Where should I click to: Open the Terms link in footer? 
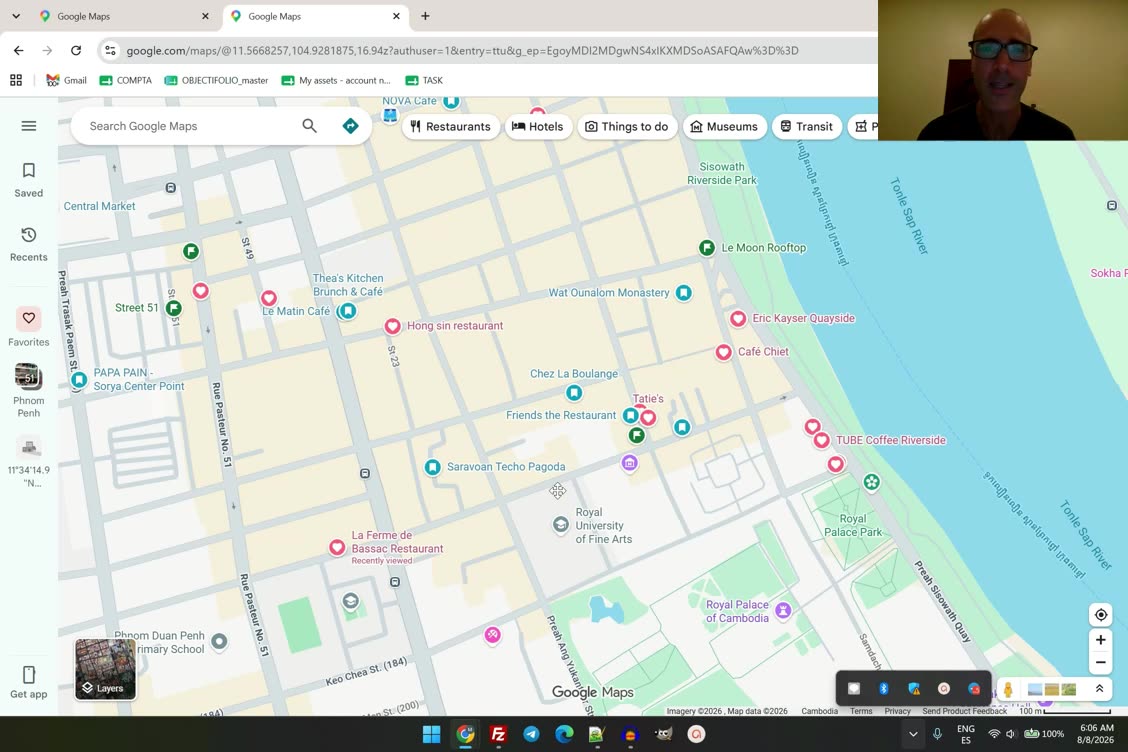860,711
